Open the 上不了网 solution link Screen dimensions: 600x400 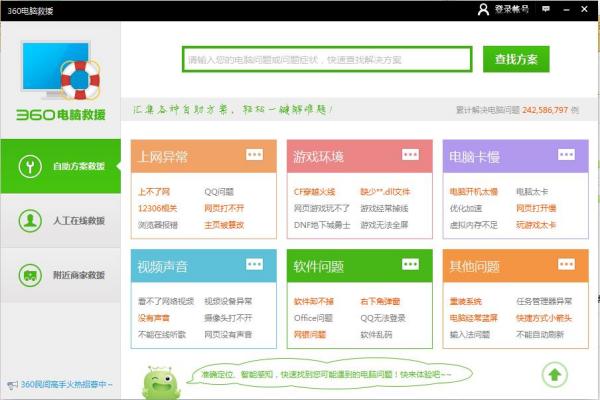pyautogui.click(x=153, y=191)
